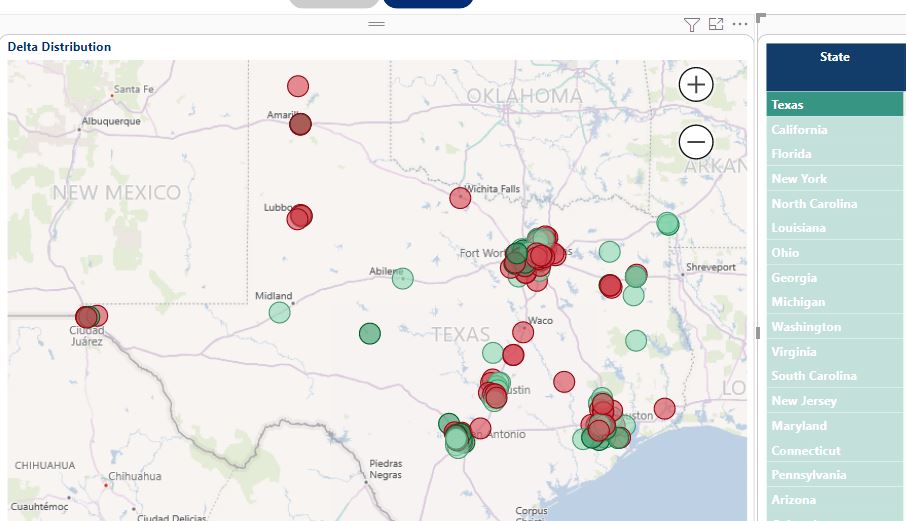Screen dimensions: 906x521
Task: Choose Virginia in the State list
Action: (834, 351)
